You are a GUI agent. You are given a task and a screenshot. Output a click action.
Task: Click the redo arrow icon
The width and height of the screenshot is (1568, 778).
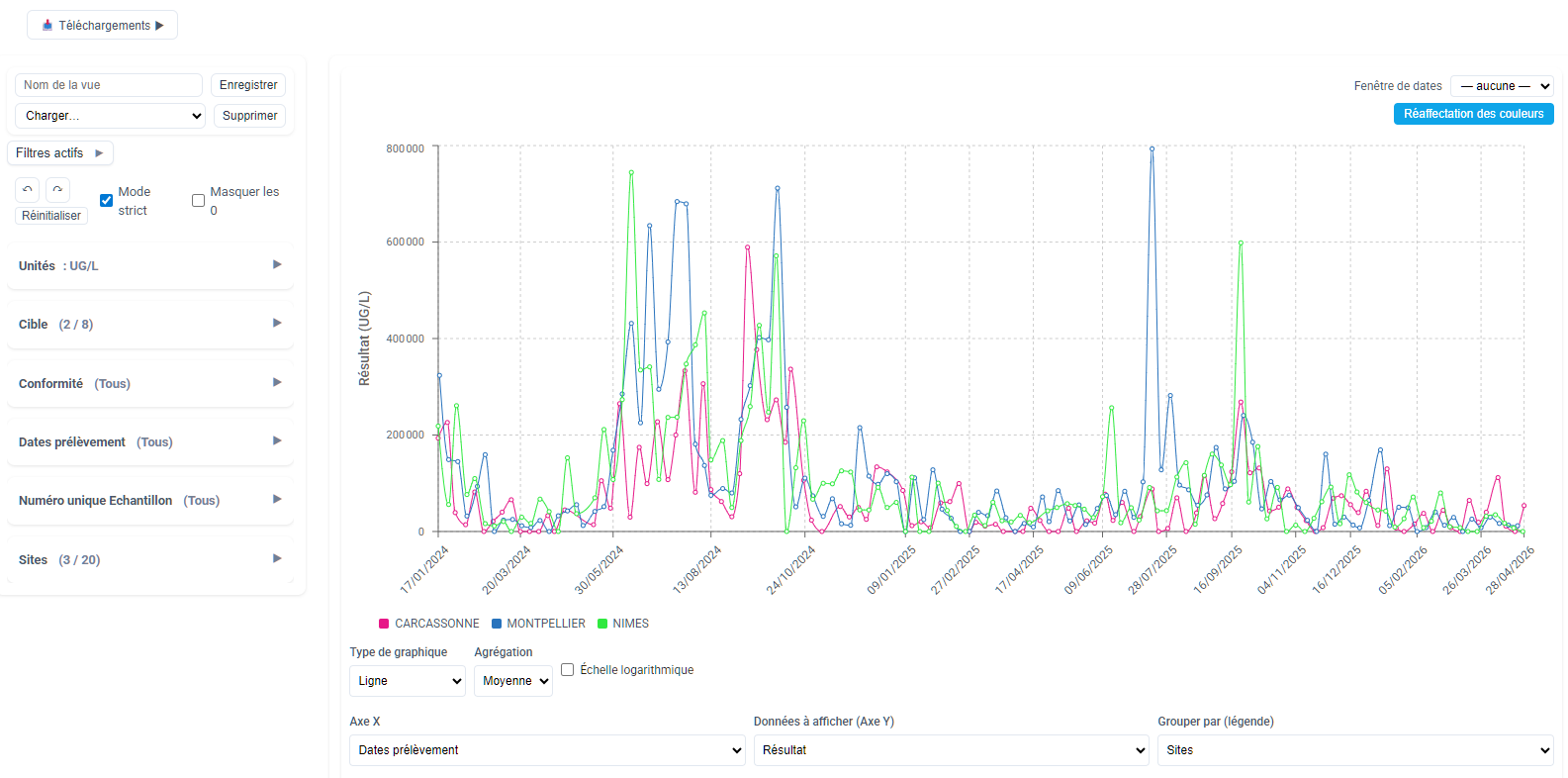[x=58, y=190]
